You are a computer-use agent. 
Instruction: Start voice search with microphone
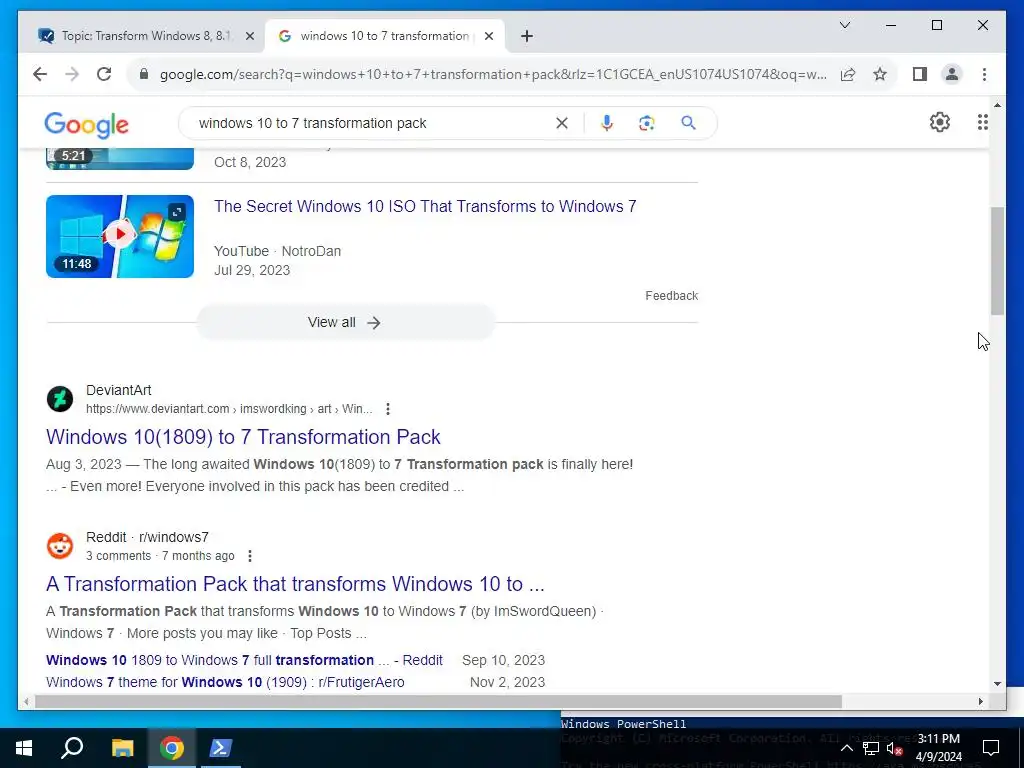tap(607, 123)
